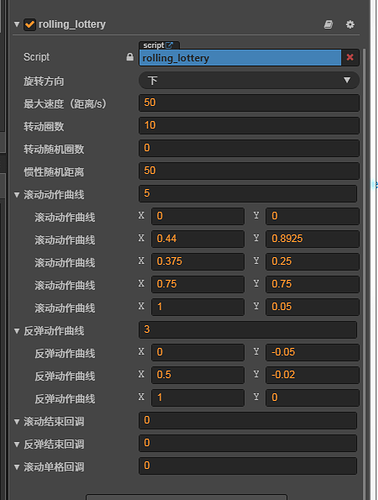Edit the 滚动结束回调 count field
Screen dimensions: 378x500
click(248, 420)
